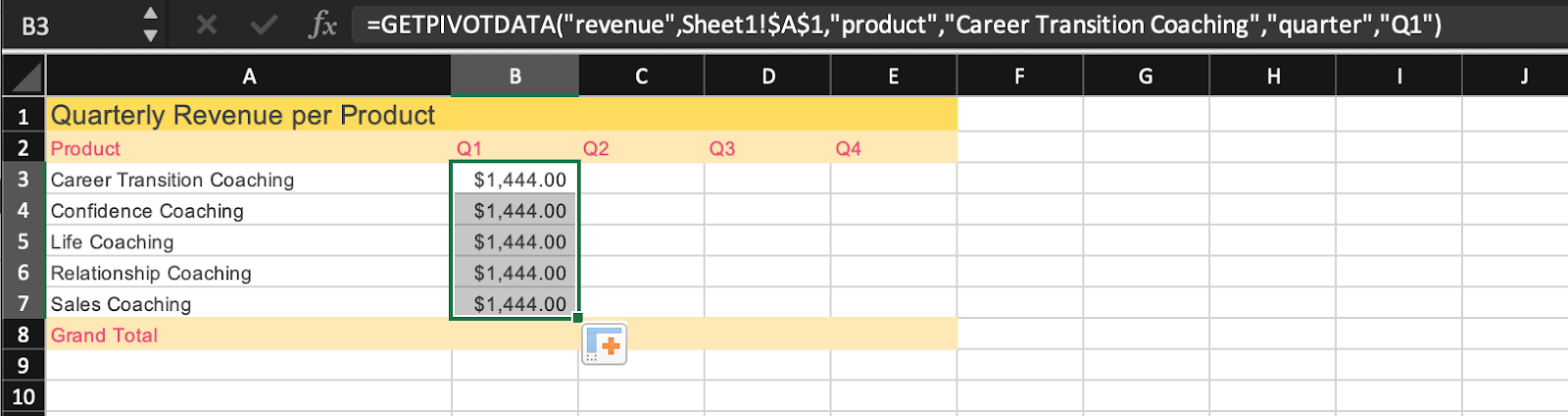
Task: Click the Grand Total label cell
Action: (248, 336)
